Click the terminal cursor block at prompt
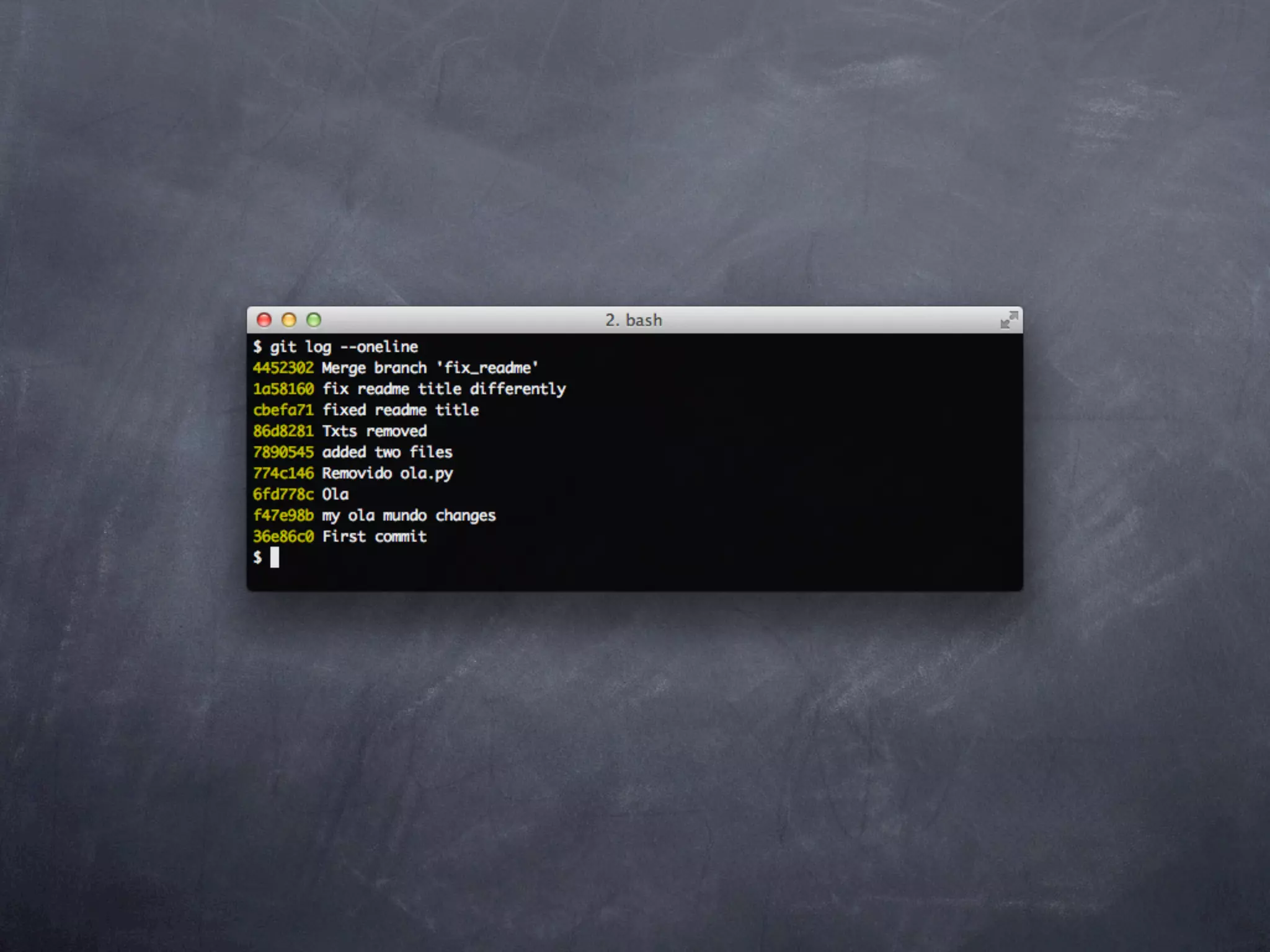The image size is (1270, 952). coord(275,557)
